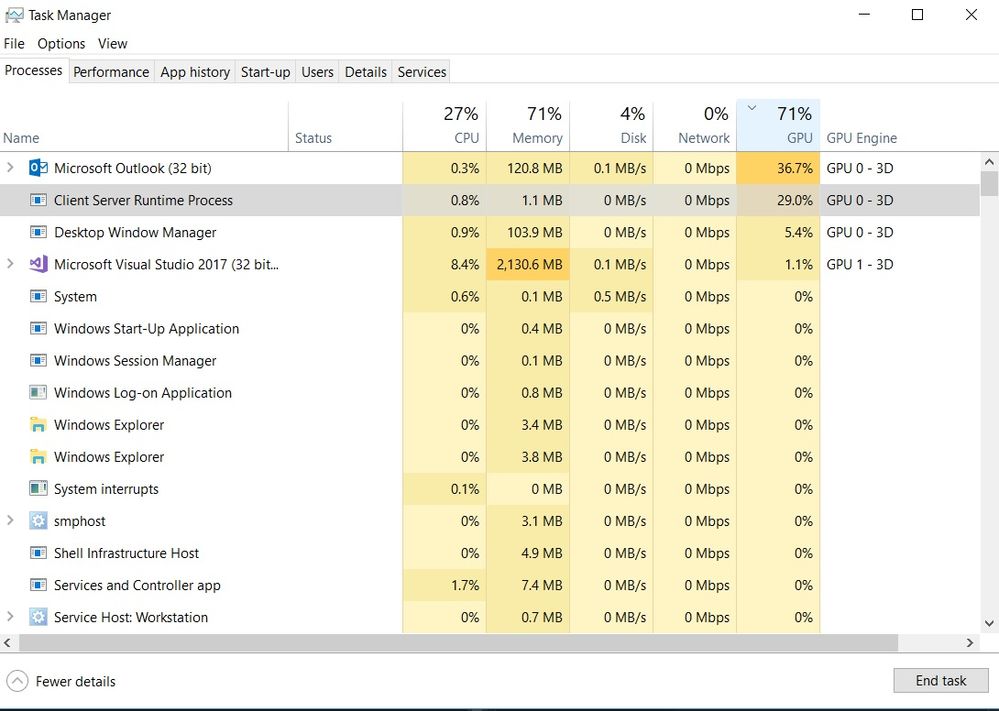
Task: Click the 29.0% GPU usage cell
Action: tap(778, 200)
